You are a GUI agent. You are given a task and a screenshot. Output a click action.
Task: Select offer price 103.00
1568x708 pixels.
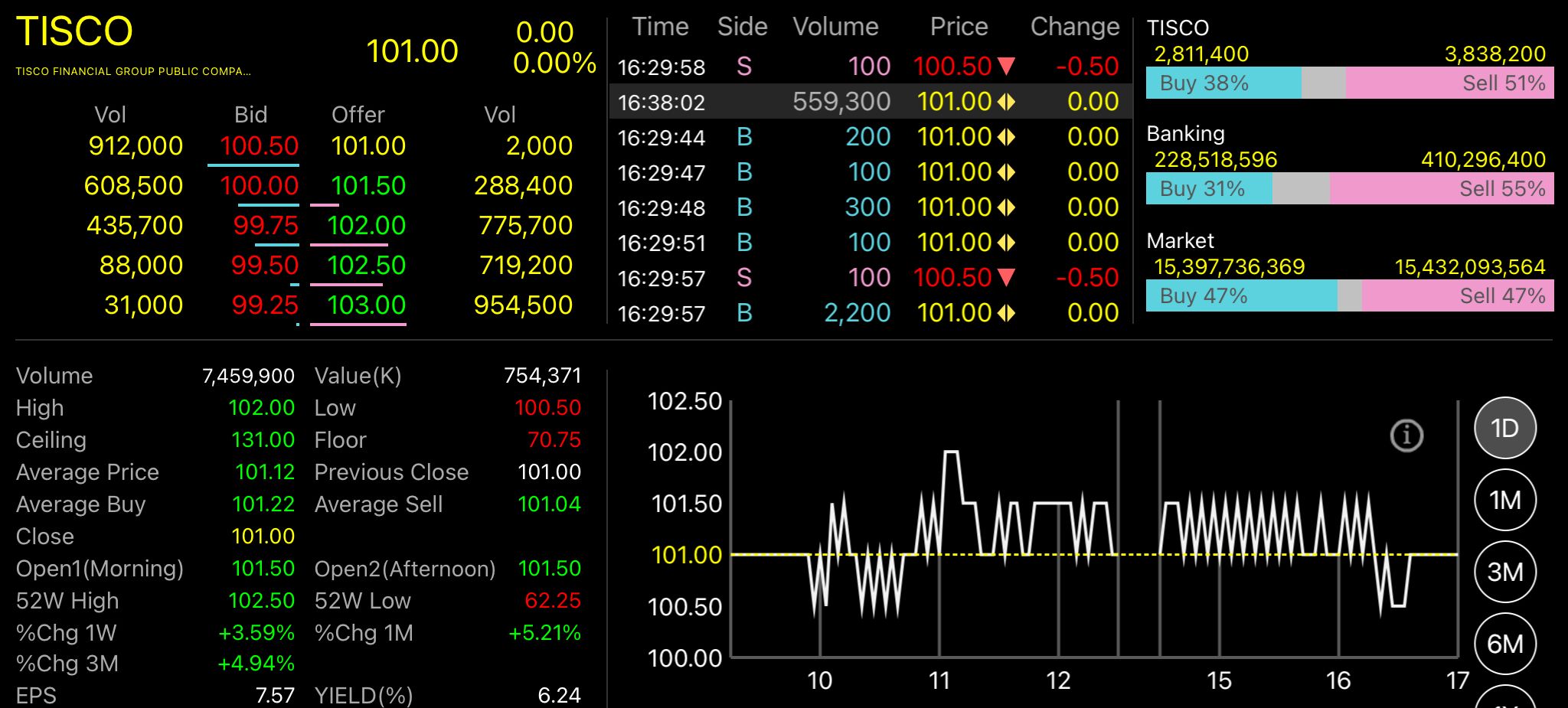pyautogui.click(x=367, y=305)
